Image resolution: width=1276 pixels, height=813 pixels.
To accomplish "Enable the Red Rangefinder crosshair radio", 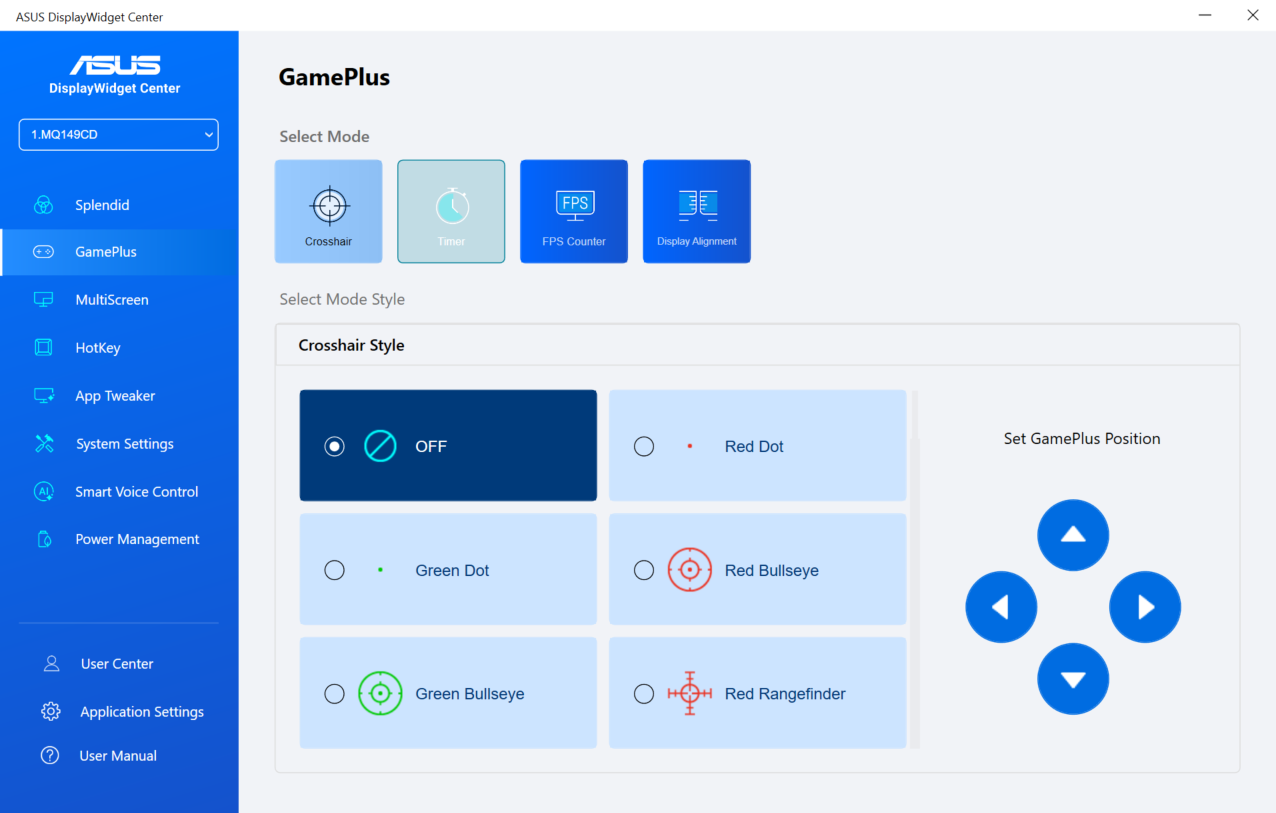I will click(644, 694).
